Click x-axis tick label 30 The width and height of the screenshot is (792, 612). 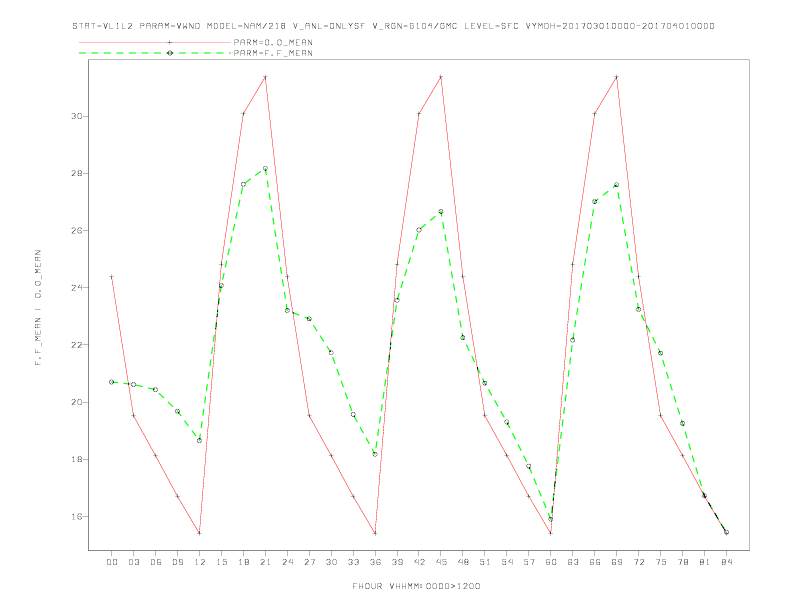[331, 562]
